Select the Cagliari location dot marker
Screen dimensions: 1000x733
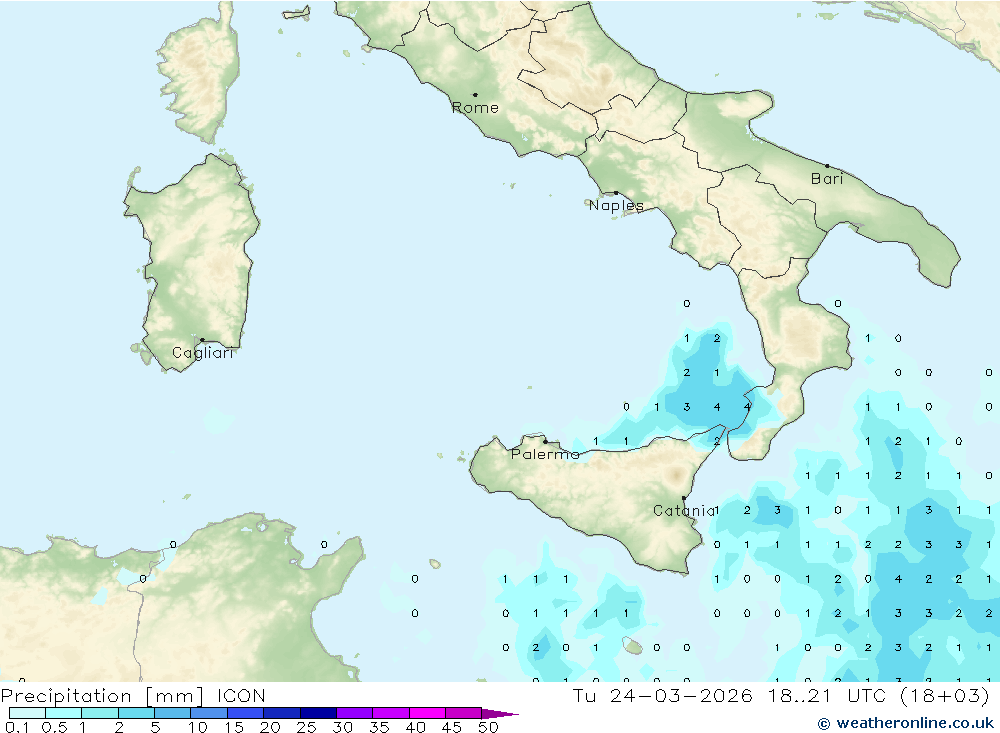tap(202, 340)
